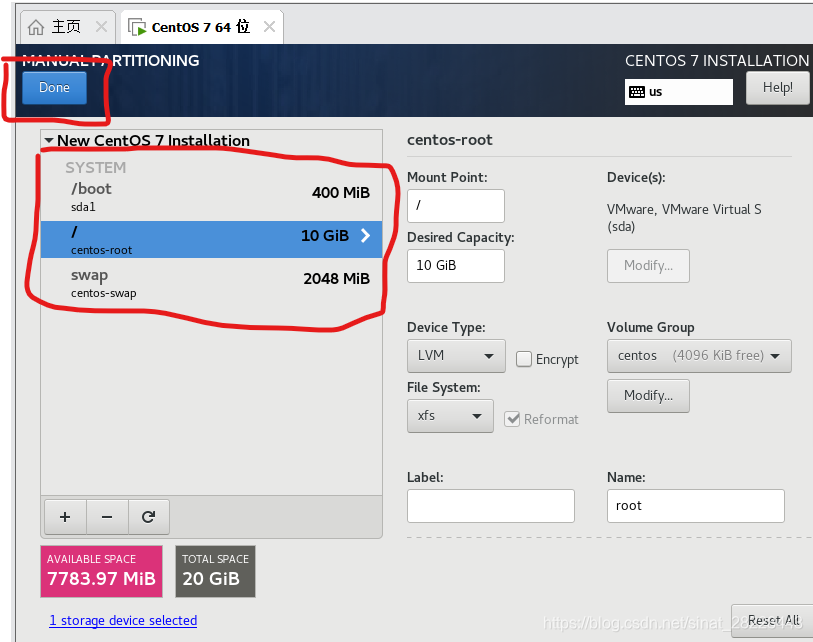
Task: Edit the Desired Capacity field
Action: [456, 266]
